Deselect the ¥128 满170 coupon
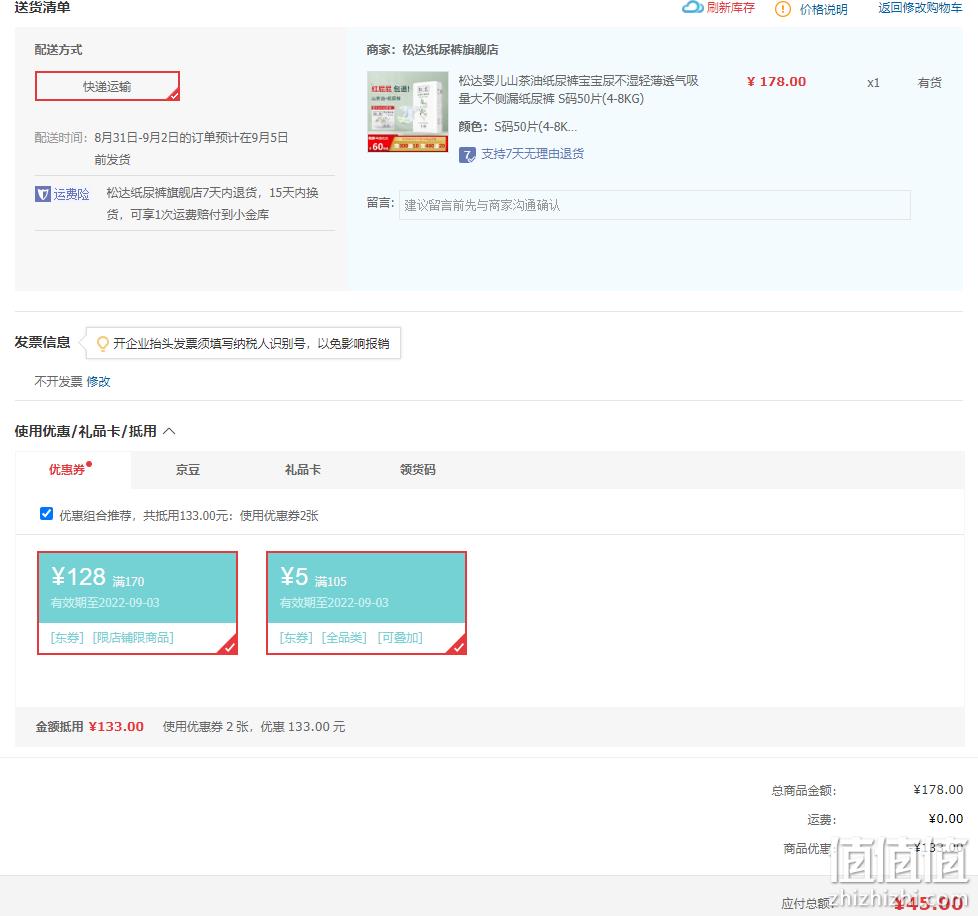The width and height of the screenshot is (978, 916). [137, 603]
